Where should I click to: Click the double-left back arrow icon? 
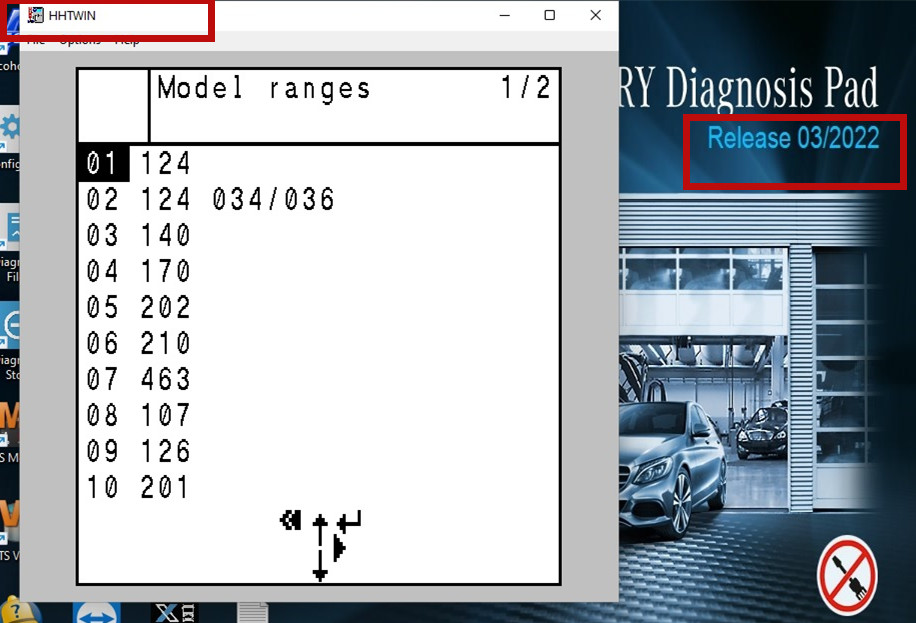(x=291, y=520)
